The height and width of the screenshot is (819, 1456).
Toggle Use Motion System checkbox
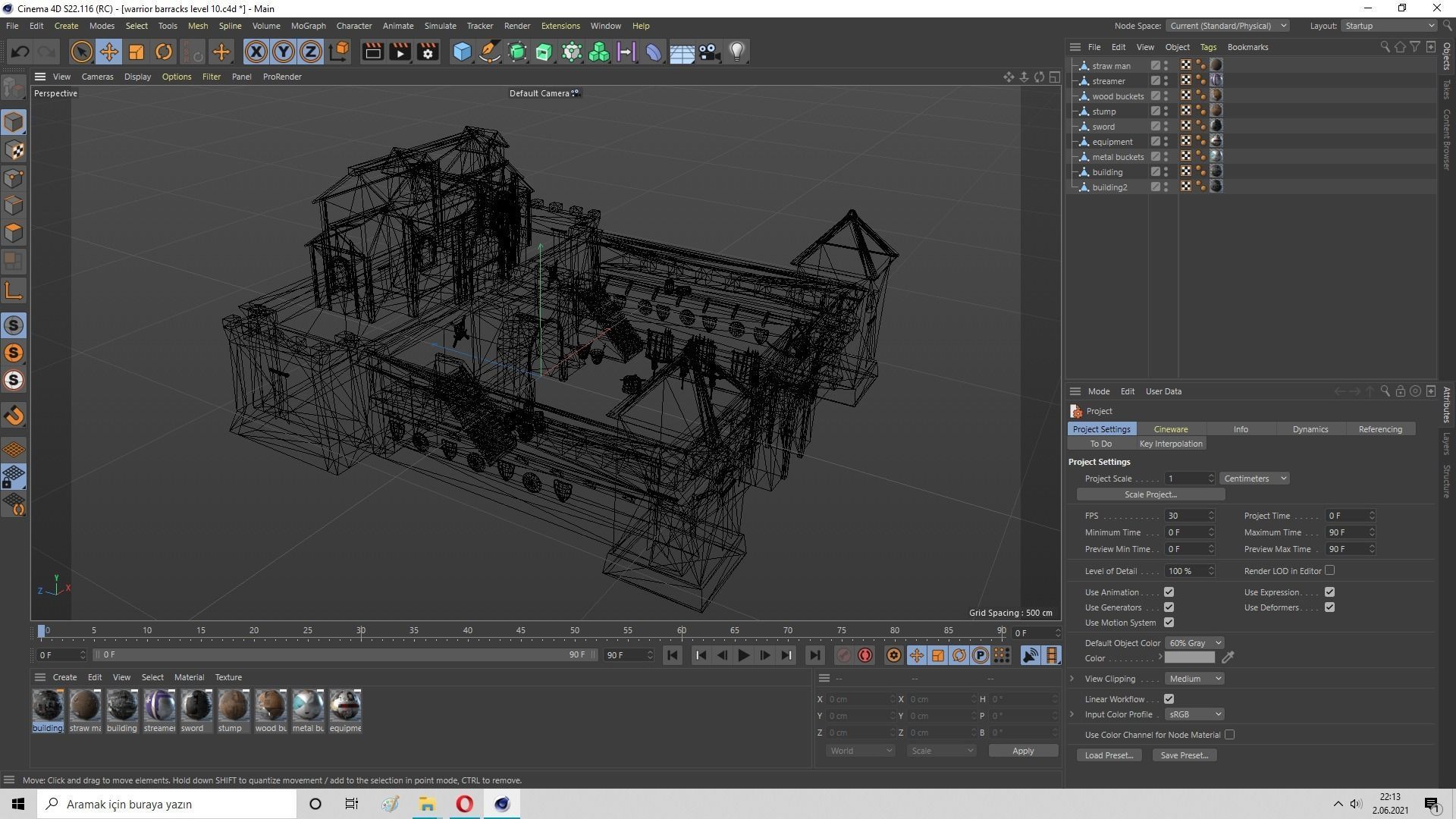tap(1169, 623)
